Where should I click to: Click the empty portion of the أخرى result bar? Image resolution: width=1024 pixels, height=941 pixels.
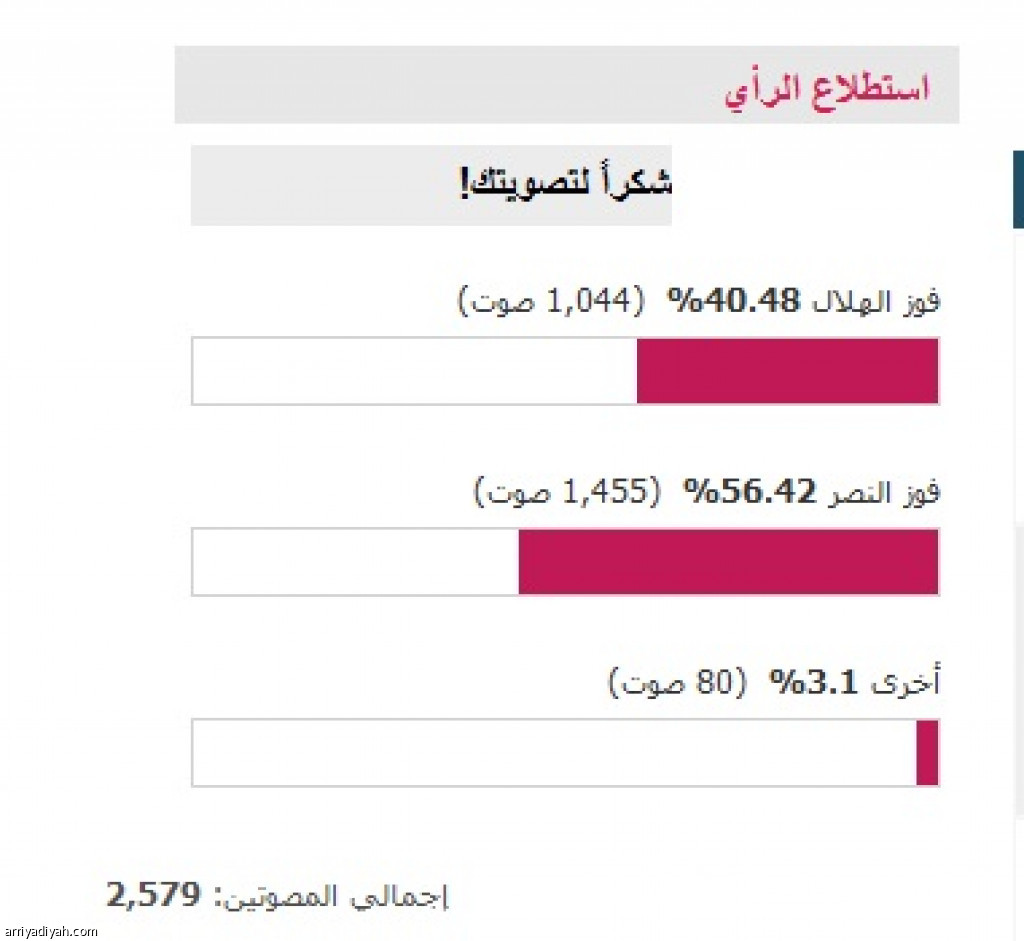point(554,753)
